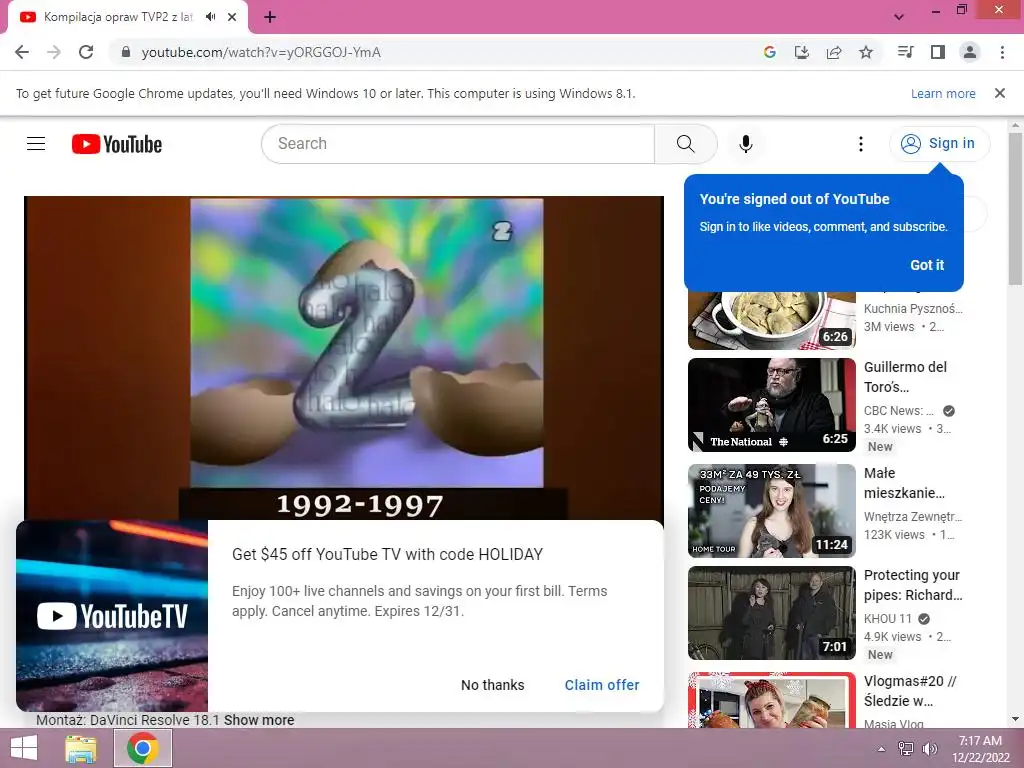
Task: Open the Małe mieszkanie video thumbnail
Action: 771,511
